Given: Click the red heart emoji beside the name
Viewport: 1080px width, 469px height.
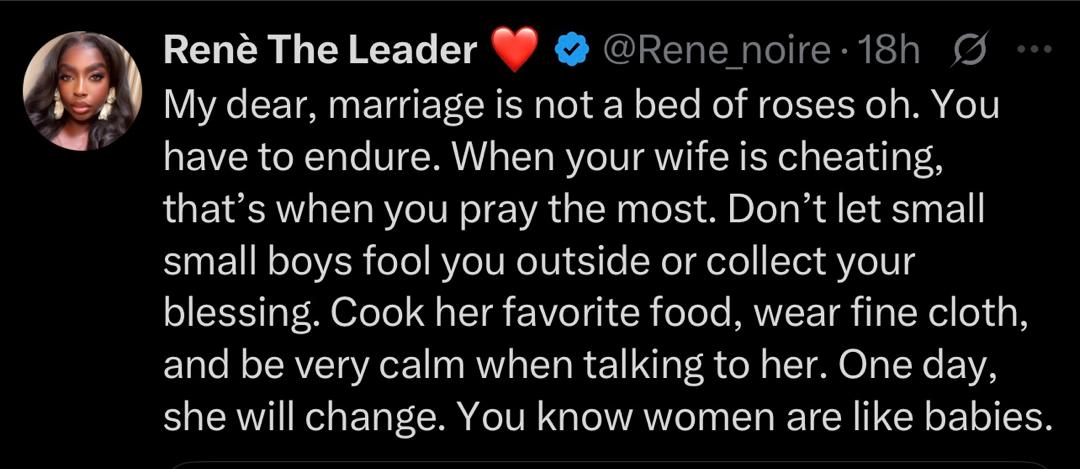Looking at the screenshot, I should pyautogui.click(x=516, y=50).
